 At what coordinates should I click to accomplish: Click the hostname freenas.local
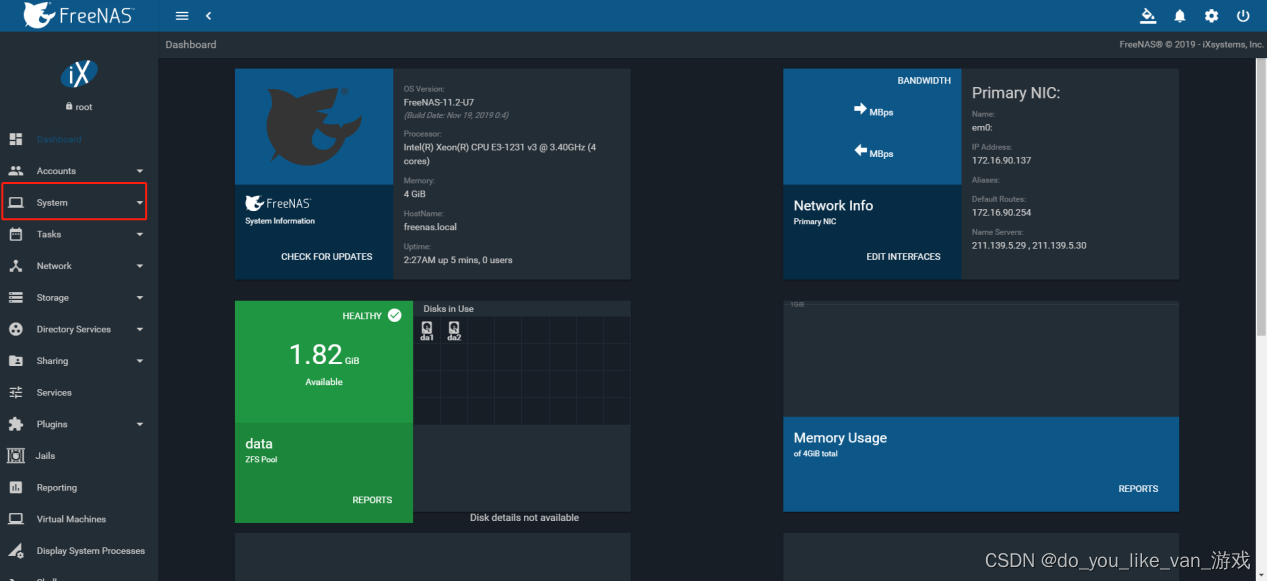tap(430, 227)
